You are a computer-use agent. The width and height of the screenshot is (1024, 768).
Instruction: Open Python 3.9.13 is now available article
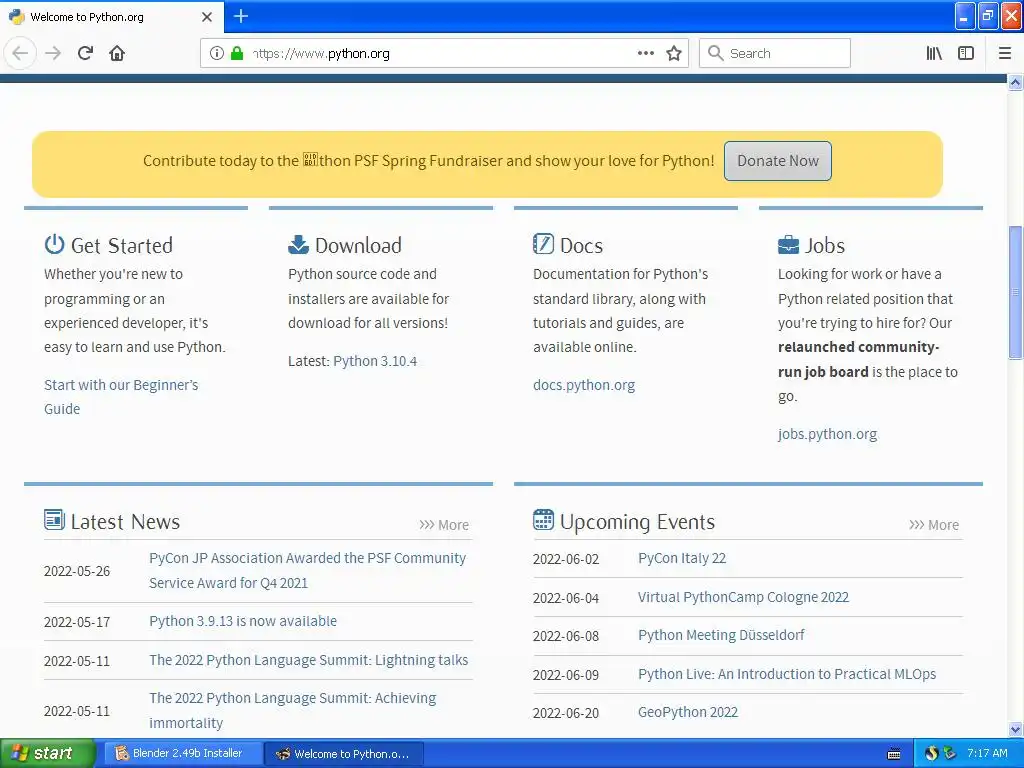pos(243,621)
